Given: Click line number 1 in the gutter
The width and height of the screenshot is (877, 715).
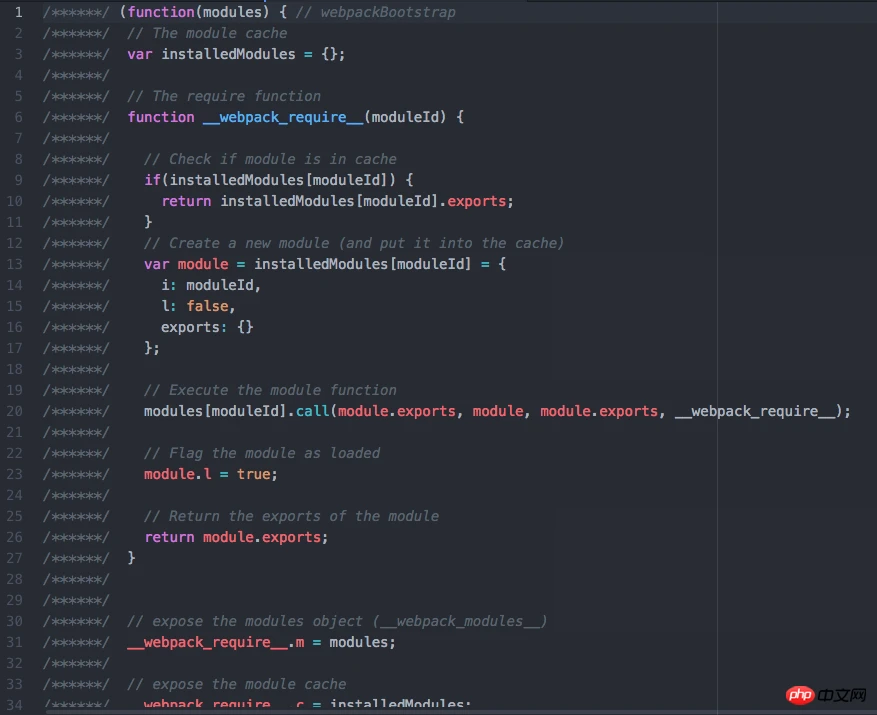Looking at the screenshot, I should coord(18,12).
